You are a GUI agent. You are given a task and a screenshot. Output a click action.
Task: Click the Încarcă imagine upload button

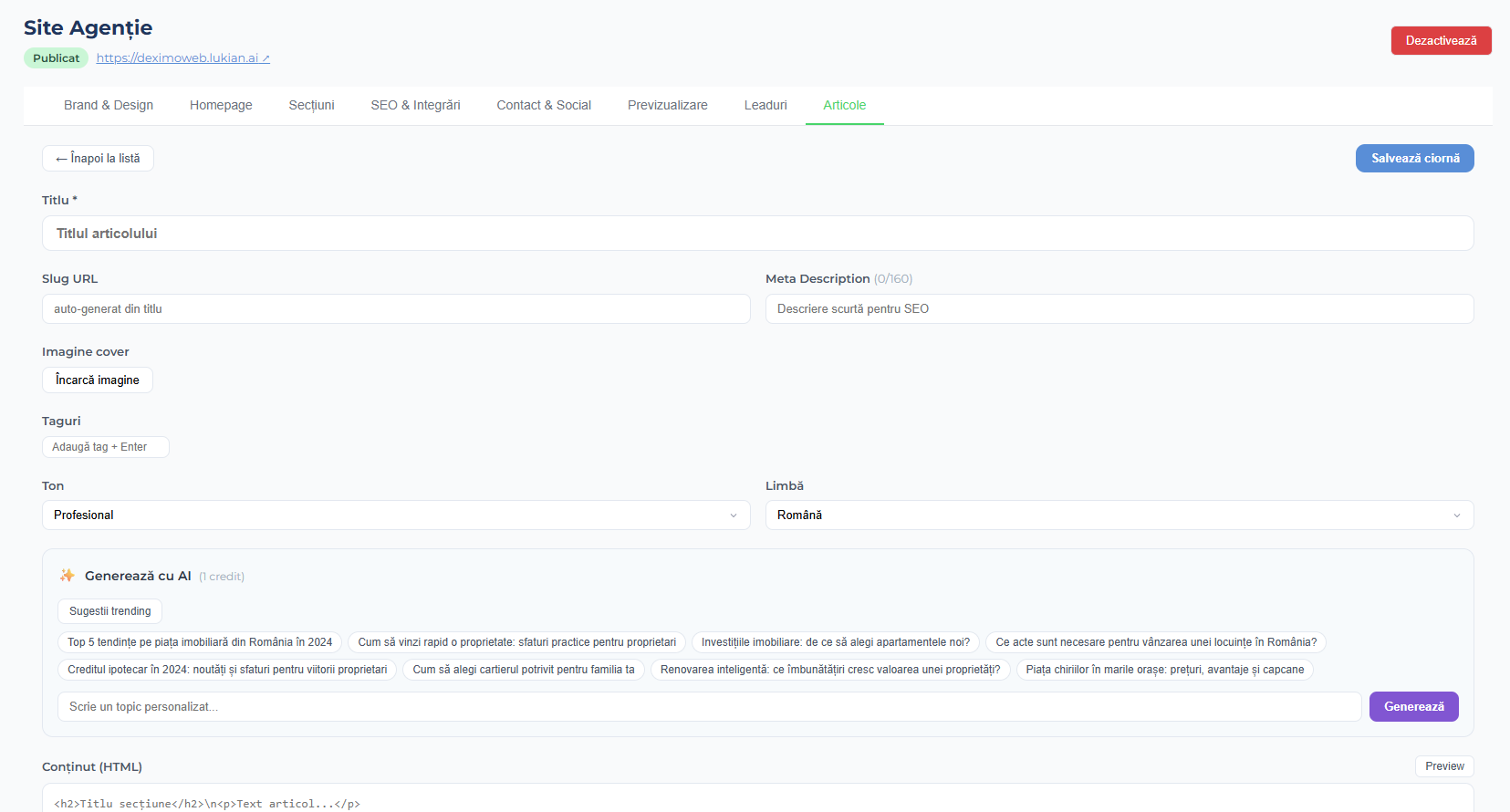(98, 380)
